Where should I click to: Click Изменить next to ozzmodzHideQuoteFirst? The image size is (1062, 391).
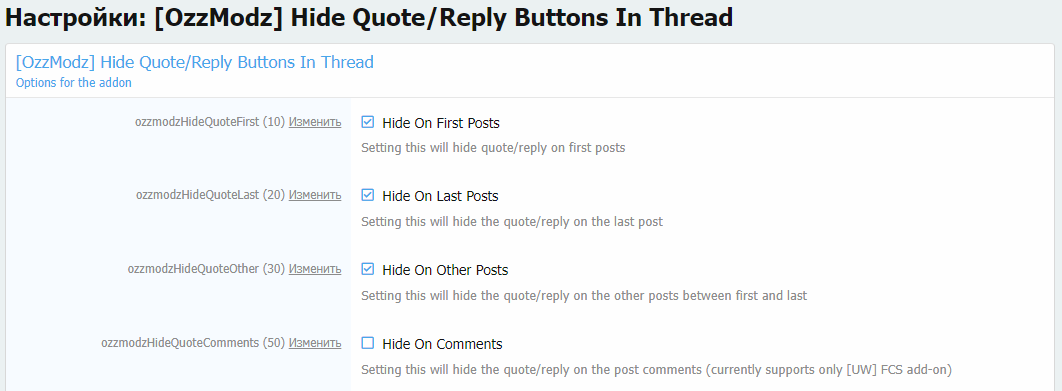[x=315, y=122]
